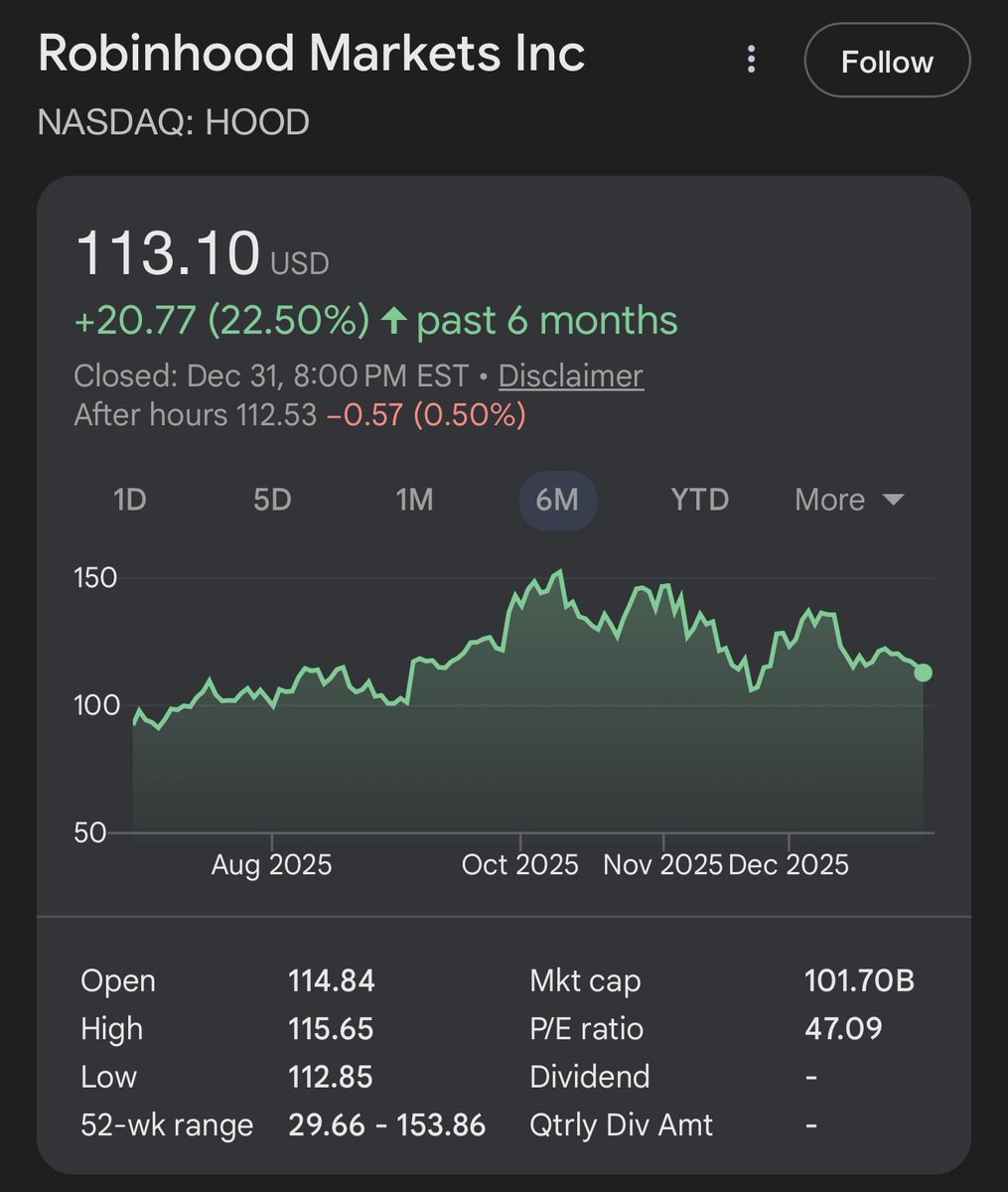Click the 100 y-axis label
This screenshot has width=1008, height=1192.
[95, 705]
